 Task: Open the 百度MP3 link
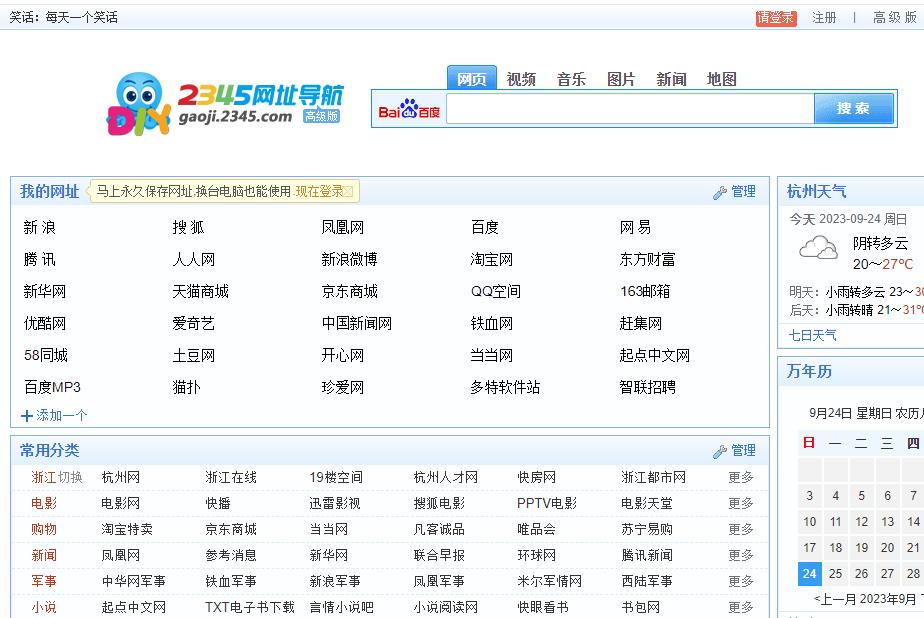(52, 387)
